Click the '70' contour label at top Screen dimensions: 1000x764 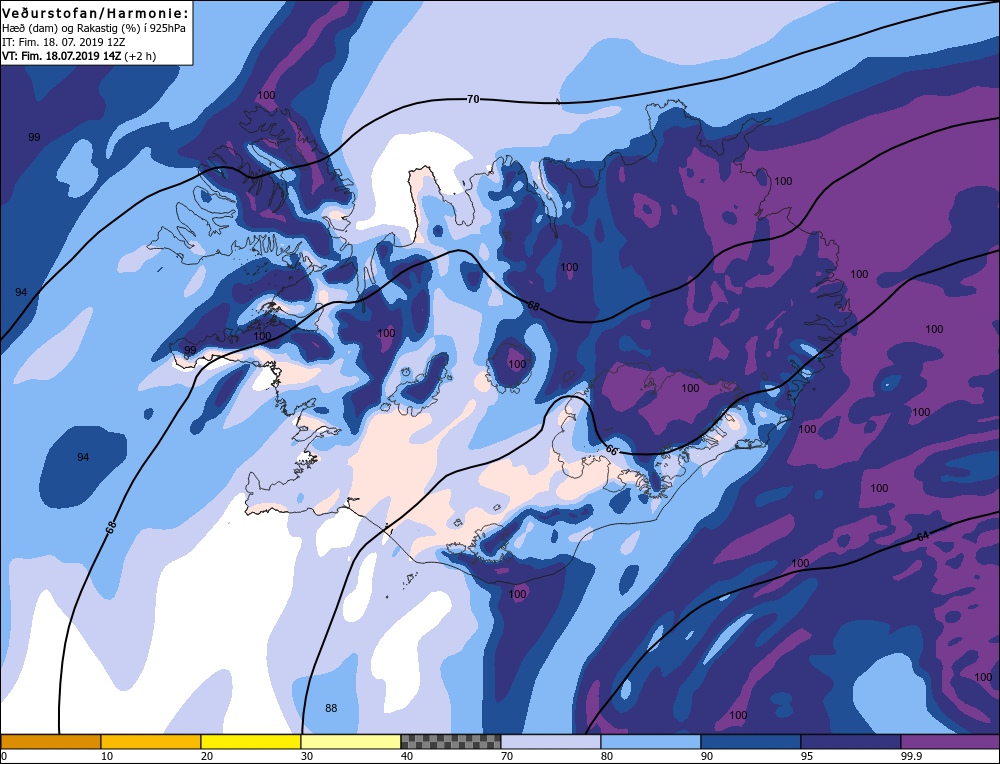473,99
